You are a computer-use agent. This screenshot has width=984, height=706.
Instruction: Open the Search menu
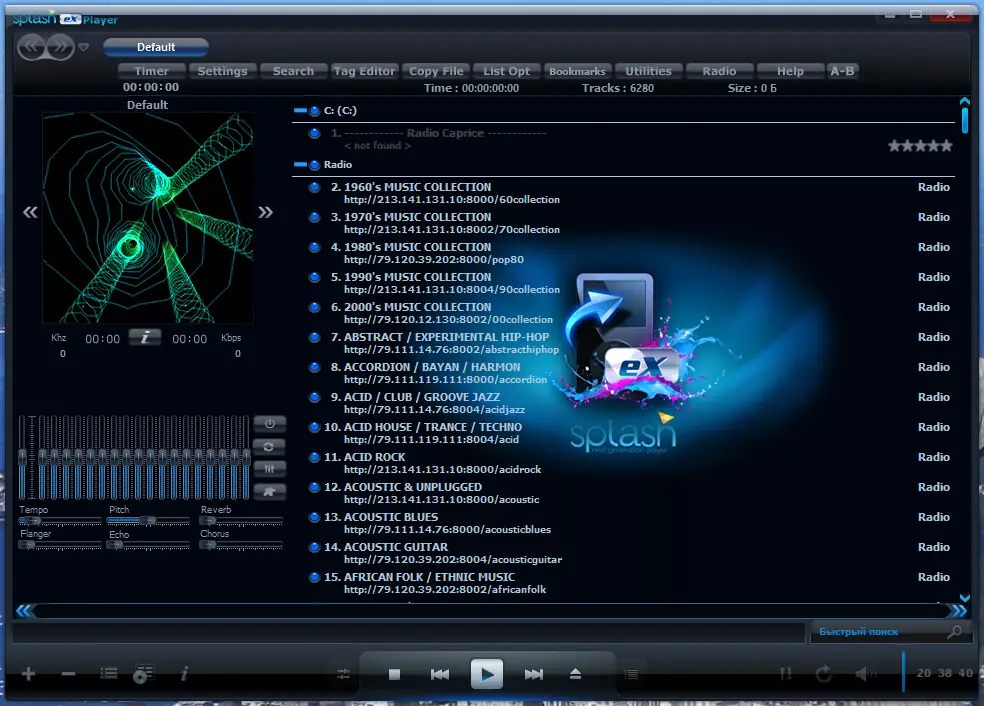click(293, 71)
